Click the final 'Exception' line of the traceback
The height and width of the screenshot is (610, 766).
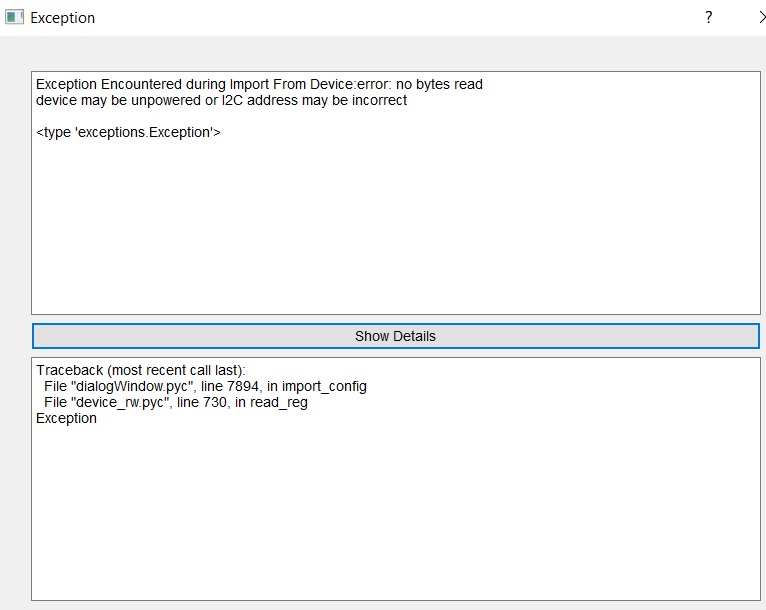point(66,419)
